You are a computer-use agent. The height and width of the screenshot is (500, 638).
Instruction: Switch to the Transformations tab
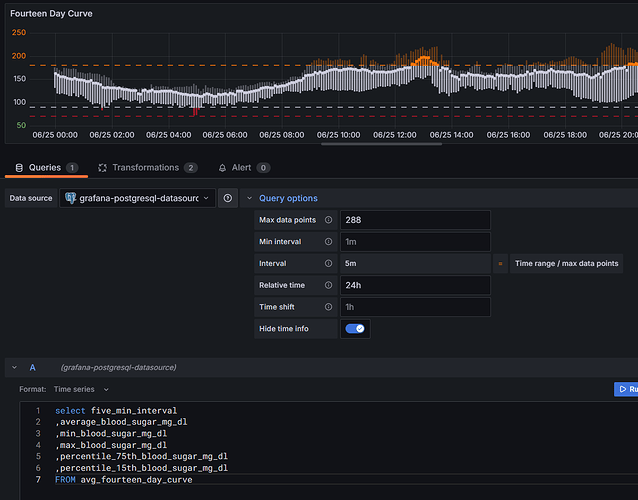tap(148, 168)
